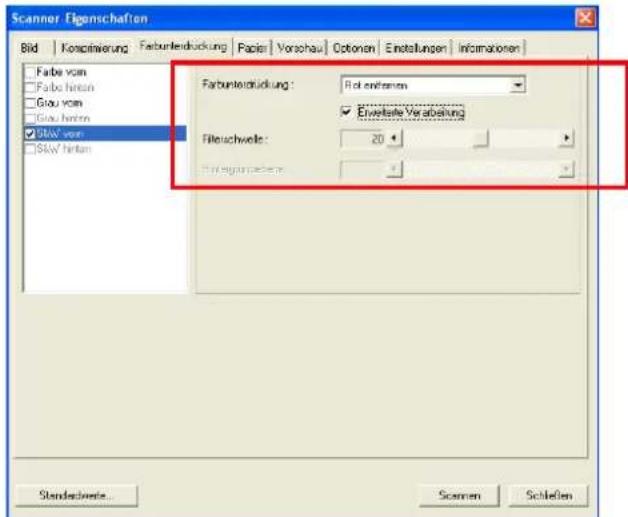Click the Filterschwelle value field showing 20
Image resolution: width=628 pixels, height=517 pixels.
pos(364,139)
